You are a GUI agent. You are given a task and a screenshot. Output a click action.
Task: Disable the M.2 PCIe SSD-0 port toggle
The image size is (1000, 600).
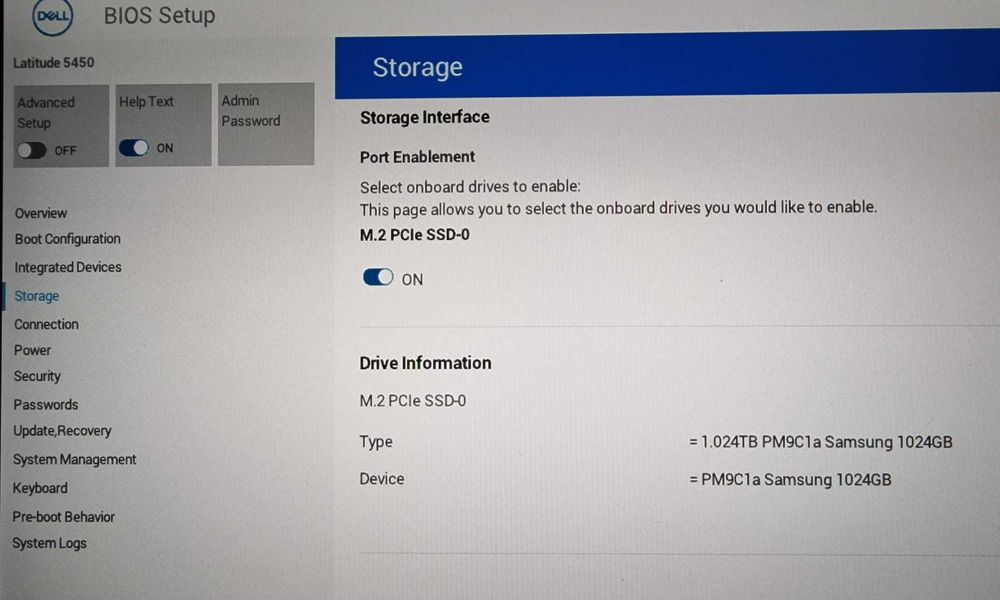click(x=378, y=278)
